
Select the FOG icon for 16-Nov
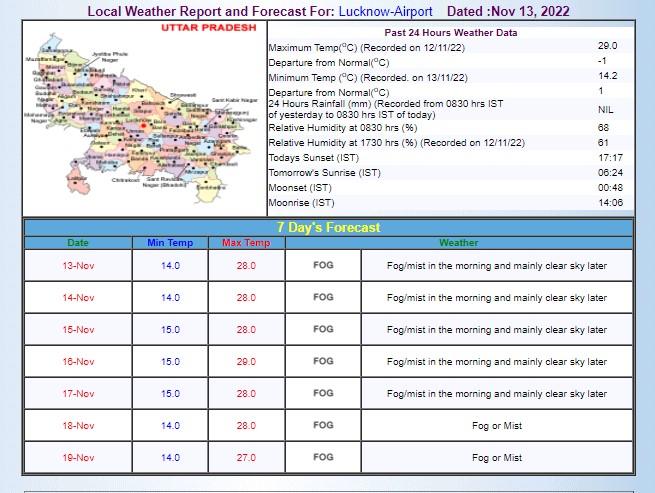click(323, 361)
